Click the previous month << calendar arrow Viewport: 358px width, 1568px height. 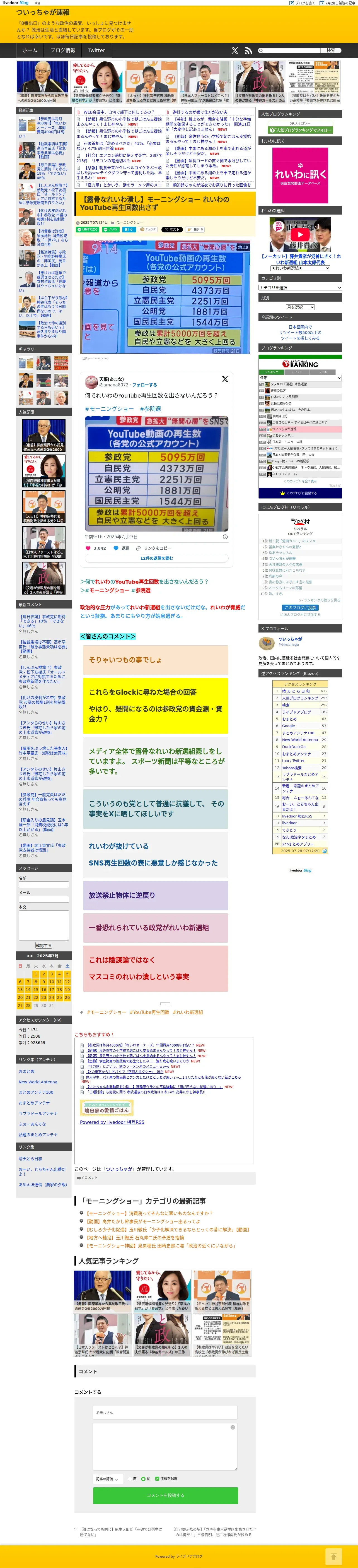coord(29,956)
